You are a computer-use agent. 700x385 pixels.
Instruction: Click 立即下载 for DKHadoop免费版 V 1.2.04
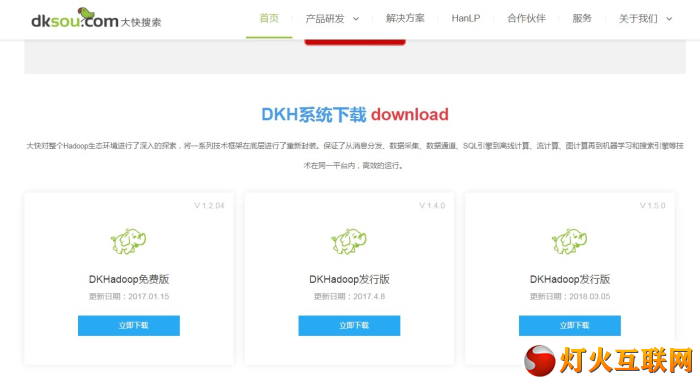129,326
